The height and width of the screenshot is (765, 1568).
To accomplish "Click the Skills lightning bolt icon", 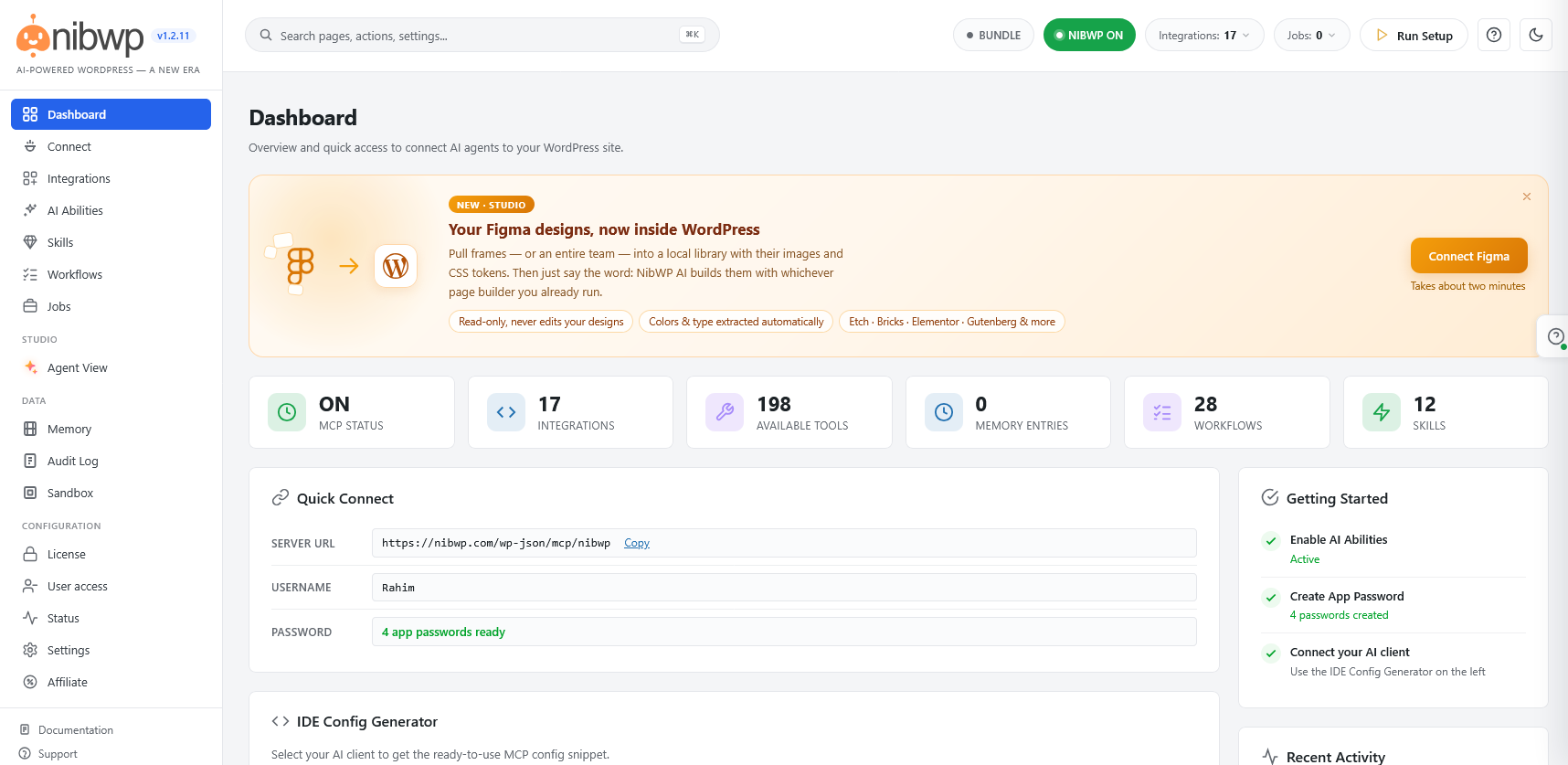I will pyautogui.click(x=1382, y=412).
